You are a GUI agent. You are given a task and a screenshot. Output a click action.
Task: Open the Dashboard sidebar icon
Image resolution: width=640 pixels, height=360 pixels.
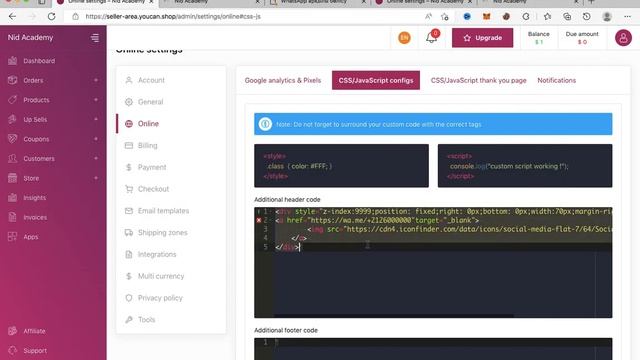pyautogui.click(x=13, y=61)
